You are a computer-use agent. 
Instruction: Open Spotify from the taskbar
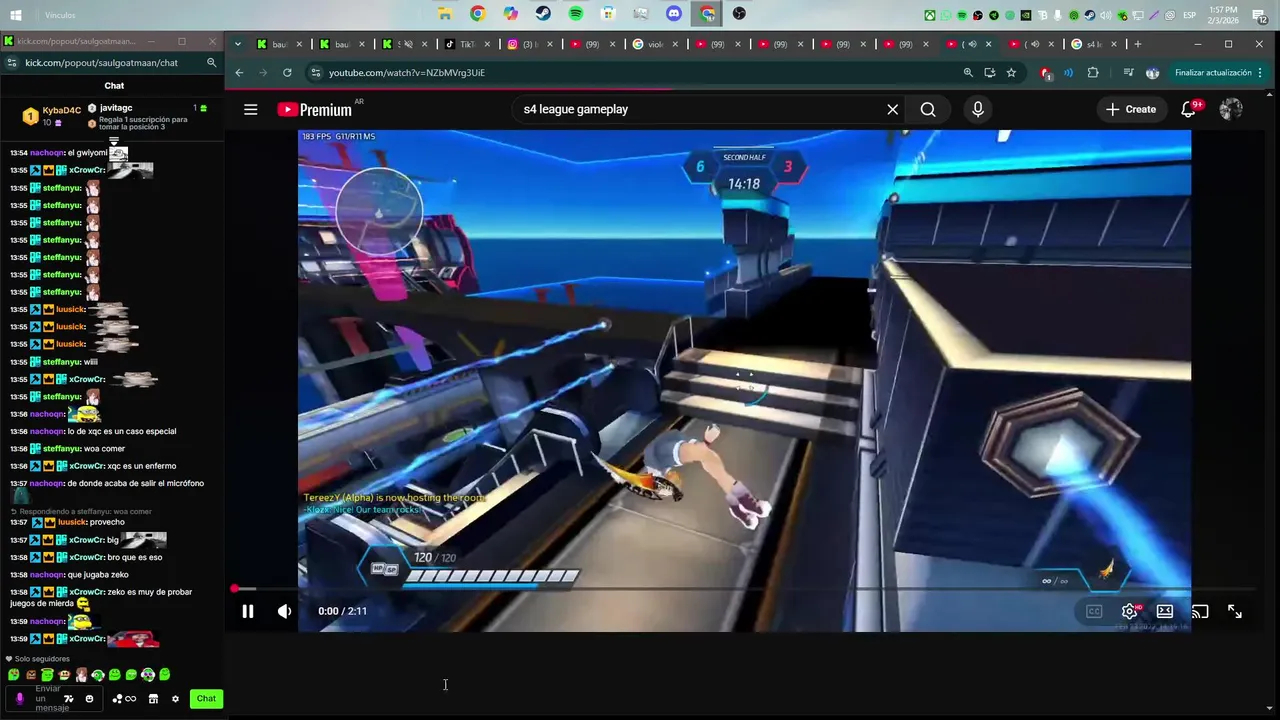(x=576, y=14)
